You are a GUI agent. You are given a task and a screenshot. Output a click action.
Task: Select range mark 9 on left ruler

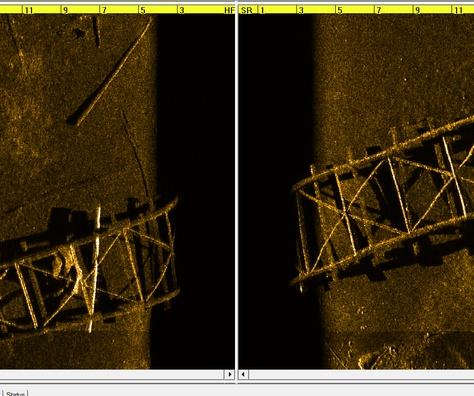65,10
